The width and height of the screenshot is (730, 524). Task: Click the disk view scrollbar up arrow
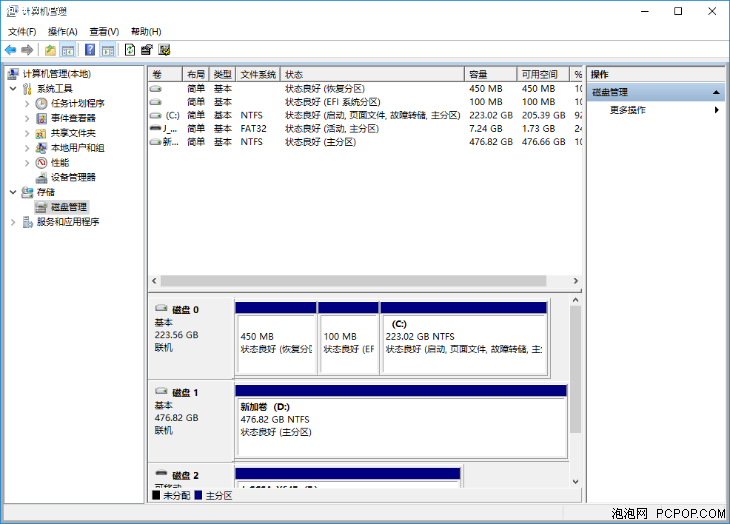tap(575, 300)
